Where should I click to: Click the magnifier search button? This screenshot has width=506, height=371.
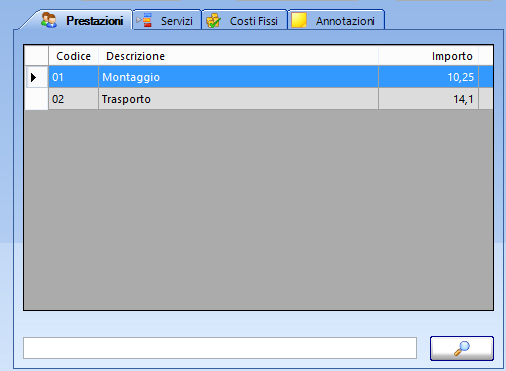tap(462, 348)
